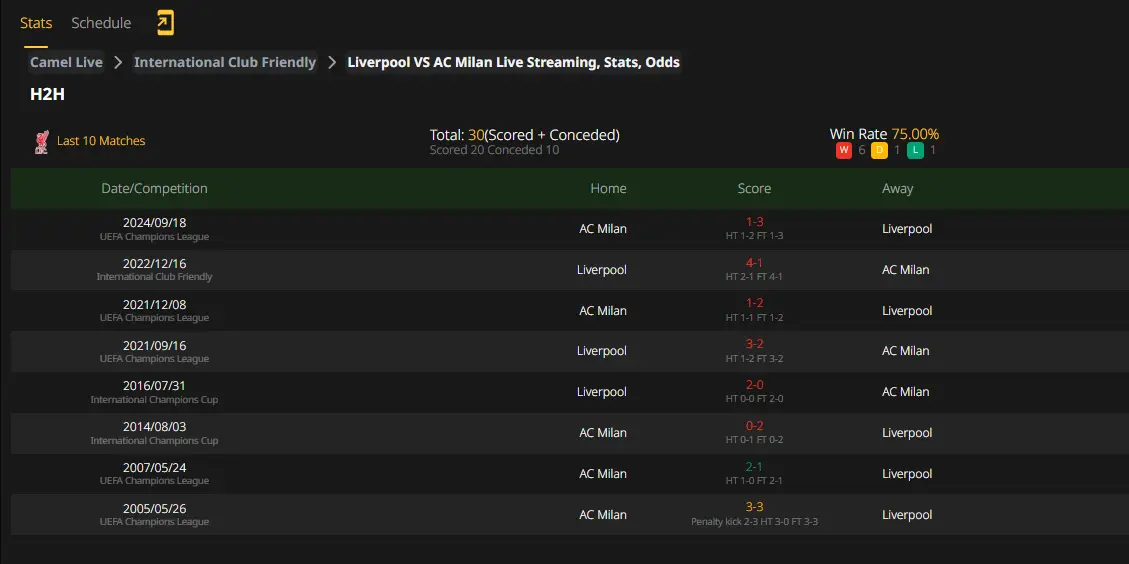1129x564 pixels.
Task: Click Total: 30(Scored + Conceded) text
Action: coord(524,135)
